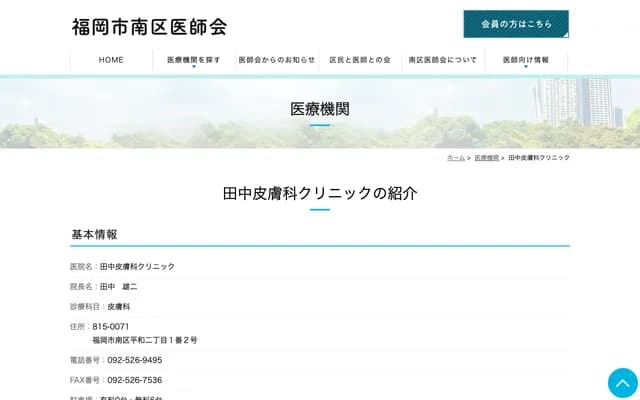Click the 医療機関 breadcrumb link
The image size is (640, 400).
486,158
